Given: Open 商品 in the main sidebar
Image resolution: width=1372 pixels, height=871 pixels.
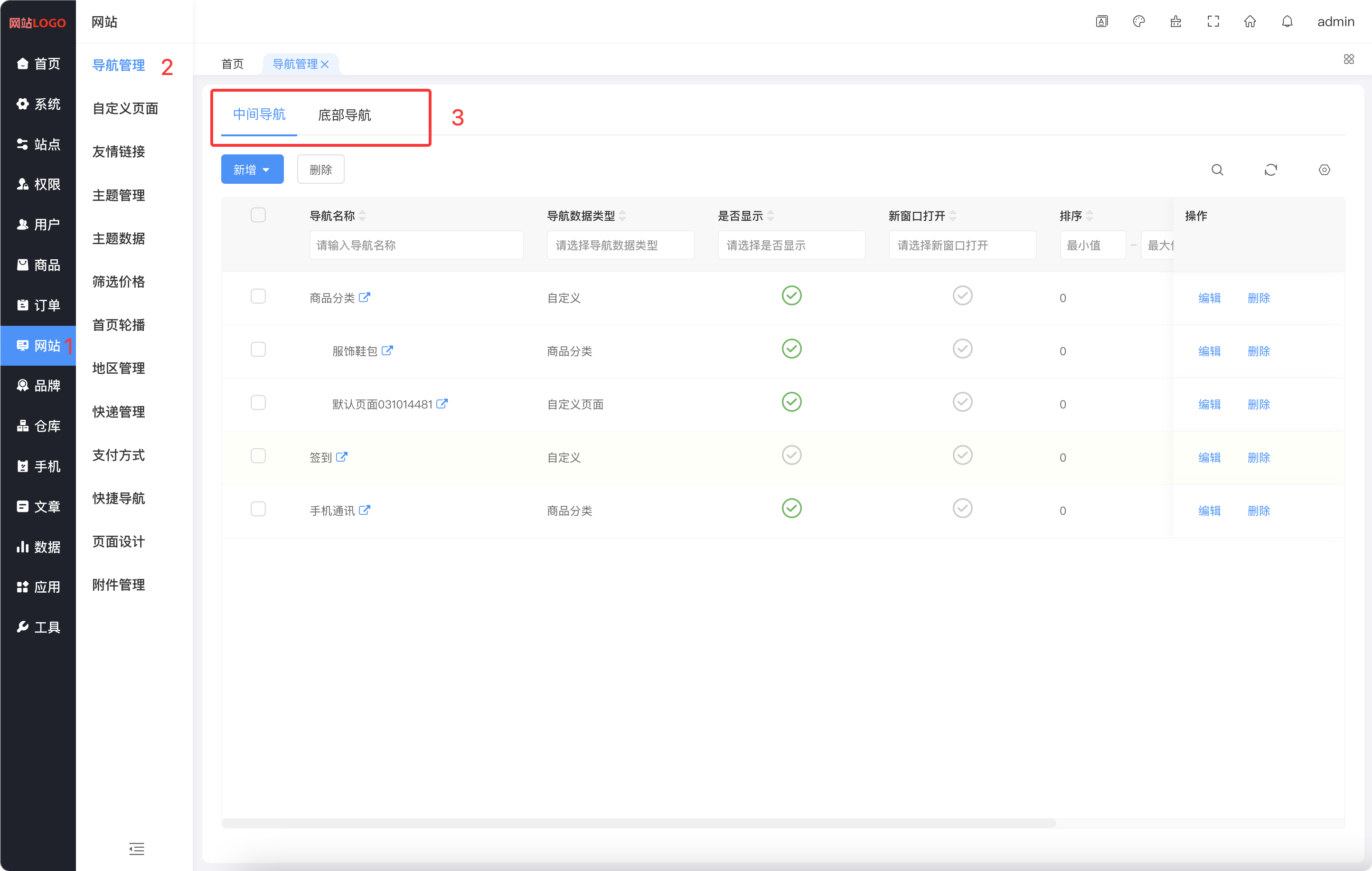Looking at the screenshot, I should pos(38,265).
